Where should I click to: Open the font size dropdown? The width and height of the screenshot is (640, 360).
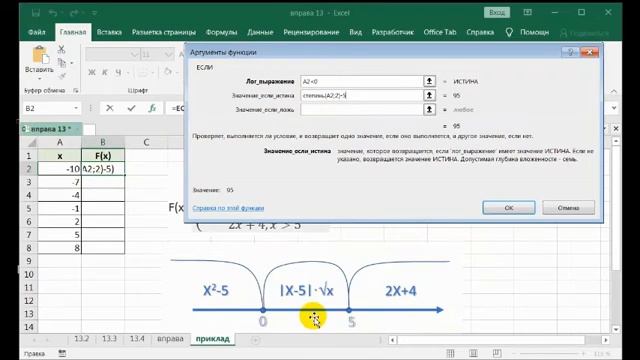pyautogui.click(x=169, y=54)
